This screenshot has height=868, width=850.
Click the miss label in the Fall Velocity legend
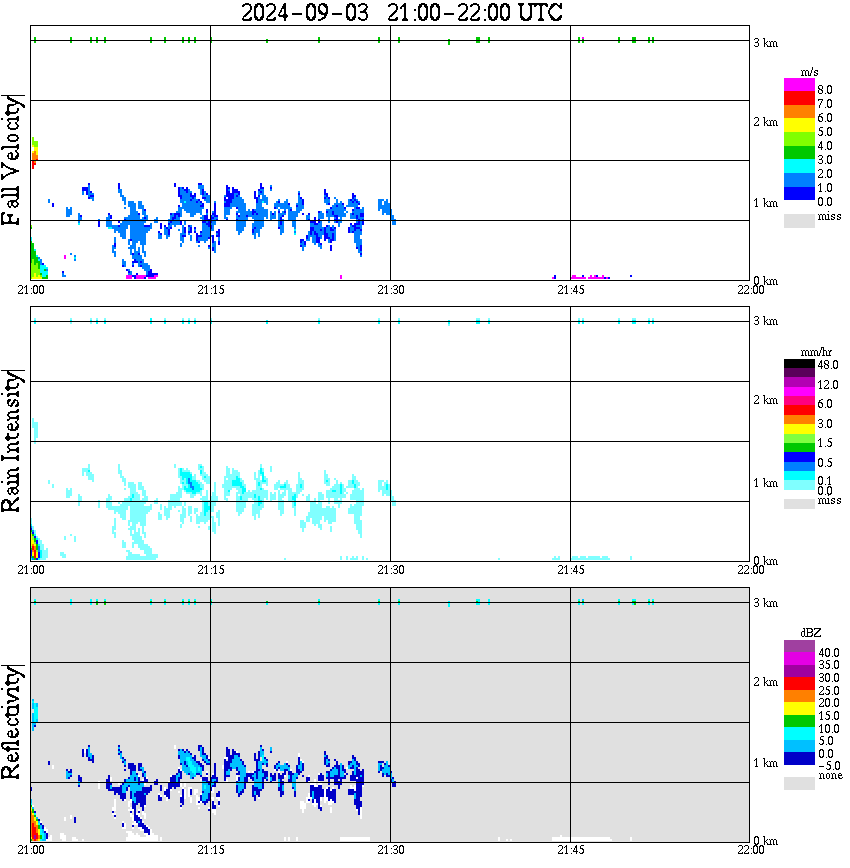(829, 216)
